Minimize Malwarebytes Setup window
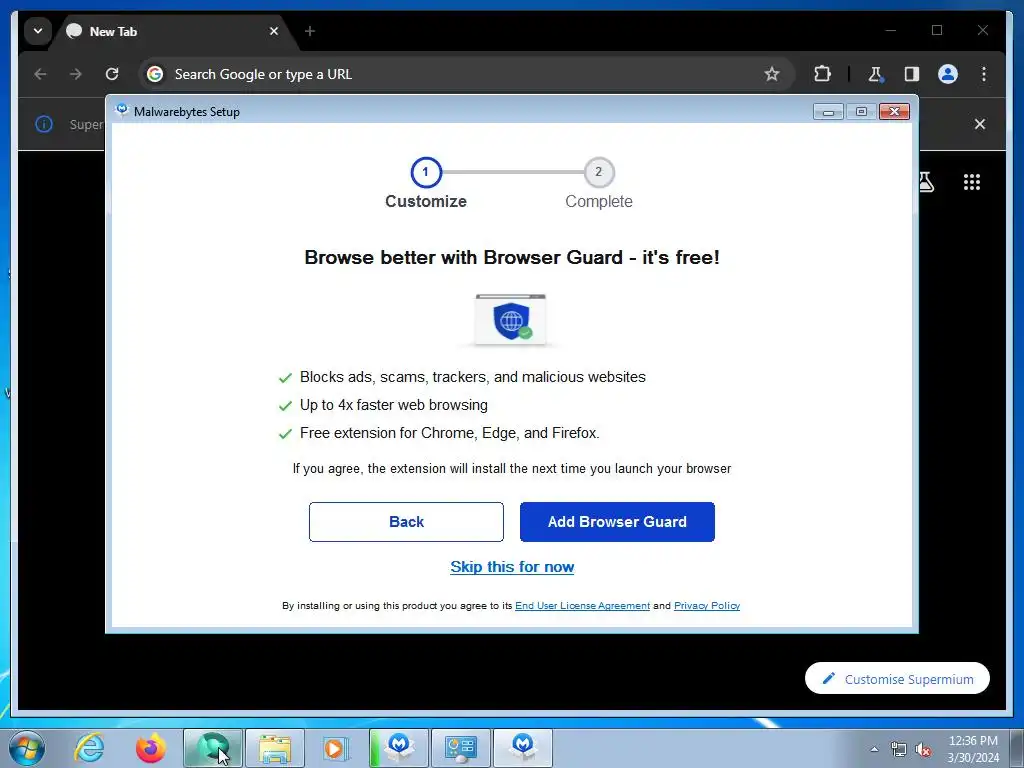This screenshot has width=1024, height=768. [828, 112]
